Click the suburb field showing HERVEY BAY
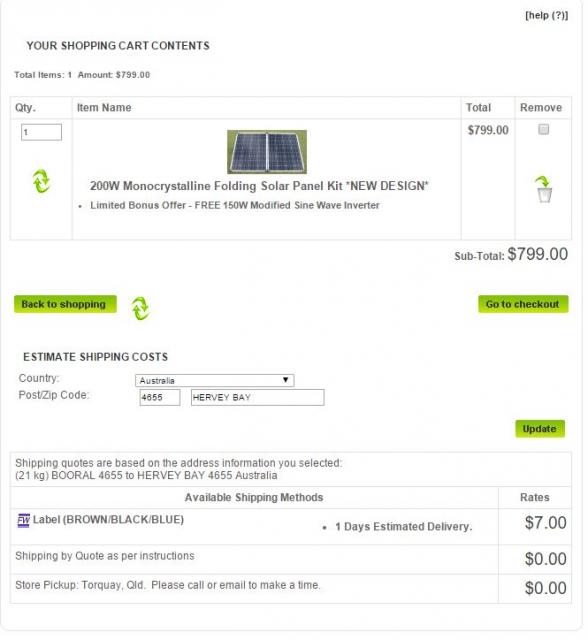The image size is (588, 640). click(257, 397)
